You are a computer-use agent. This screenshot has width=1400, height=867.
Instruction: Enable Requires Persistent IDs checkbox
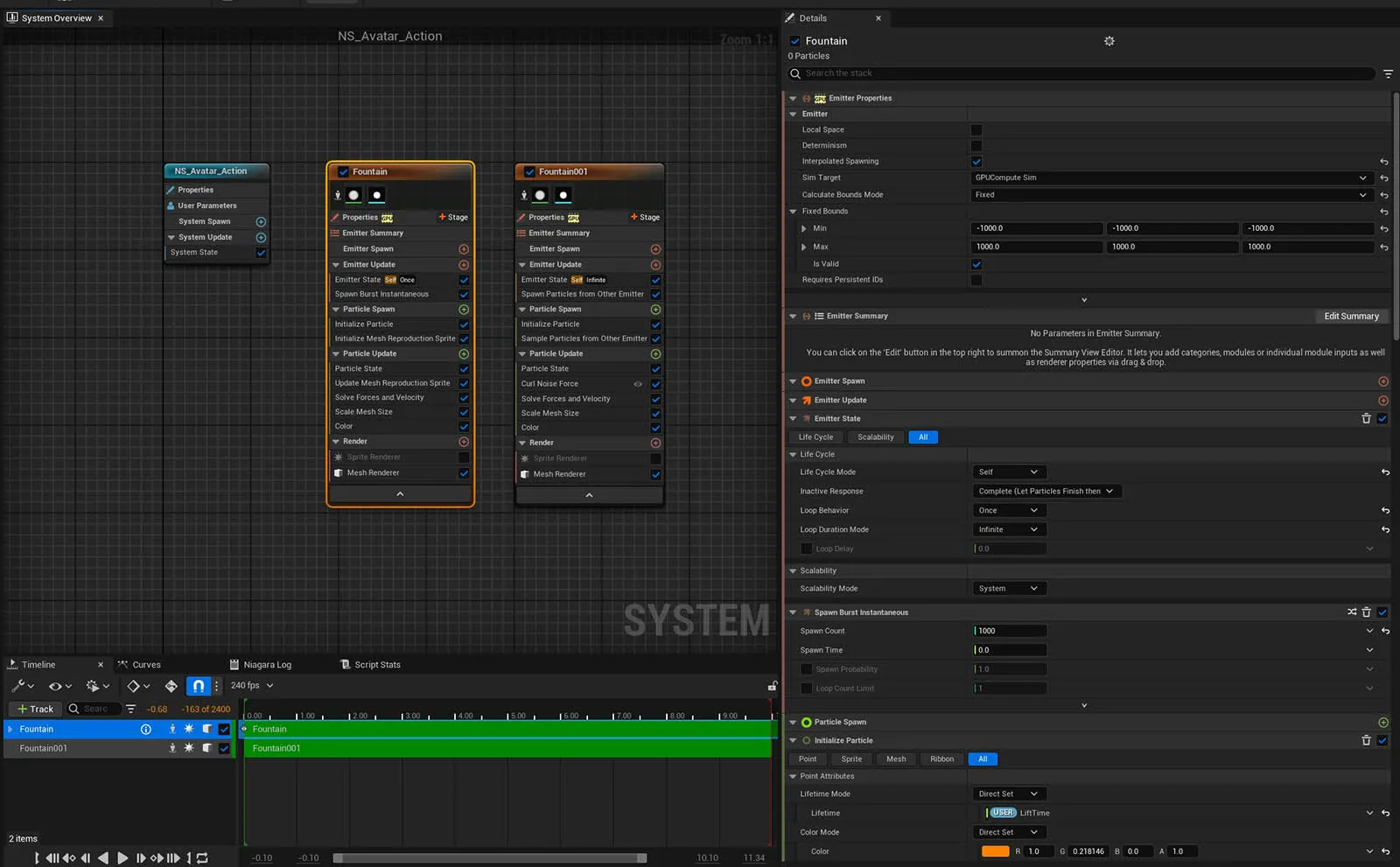[976, 280]
